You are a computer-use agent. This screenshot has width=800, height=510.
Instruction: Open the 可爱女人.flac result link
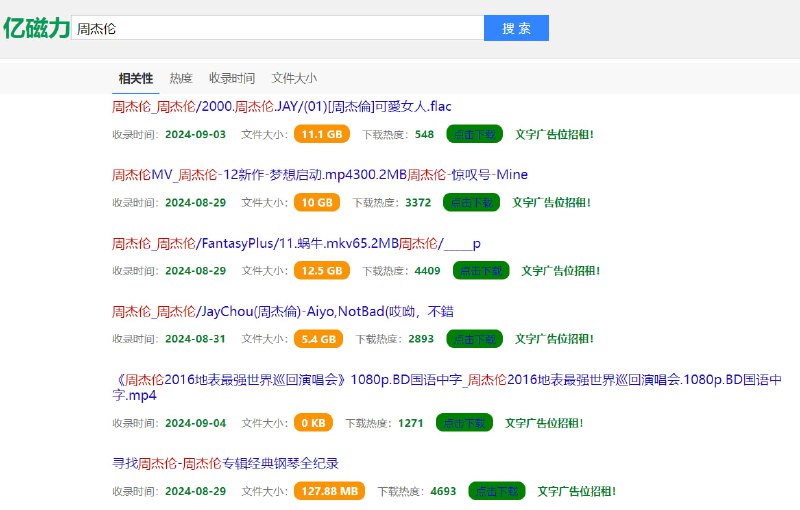click(x=284, y=106)
